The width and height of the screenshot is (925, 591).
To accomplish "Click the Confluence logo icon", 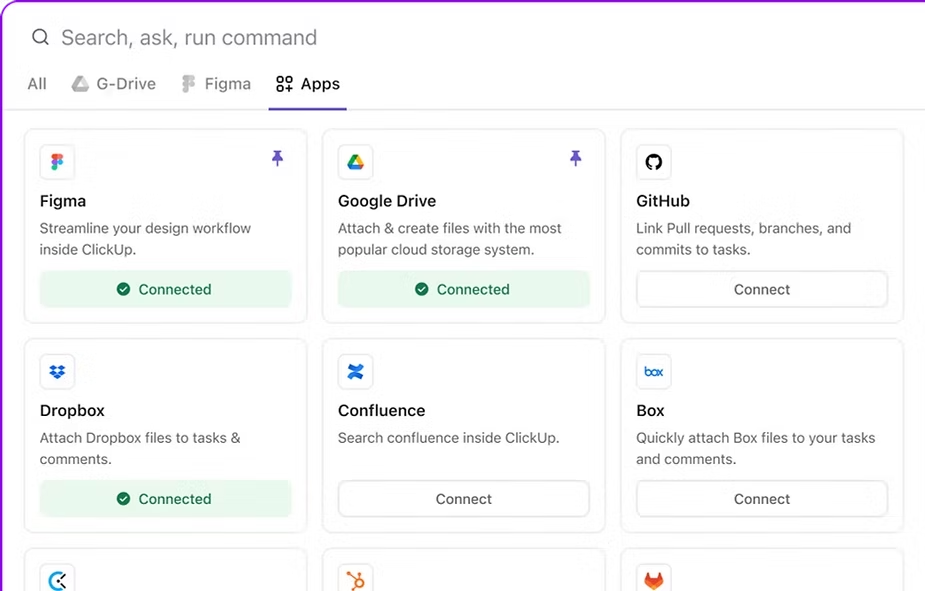I will pos(355,372).
